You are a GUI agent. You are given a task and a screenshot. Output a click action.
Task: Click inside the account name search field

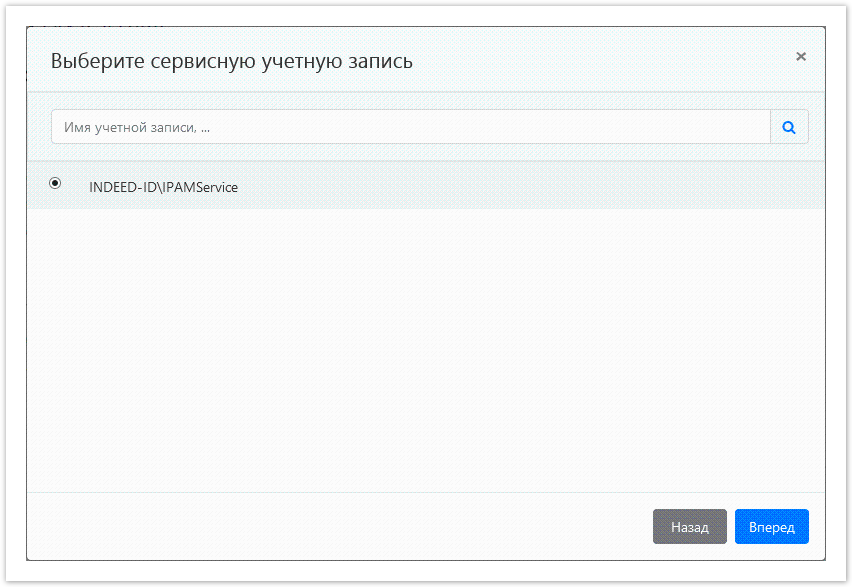pyautogui.click(x=400, y=126)
